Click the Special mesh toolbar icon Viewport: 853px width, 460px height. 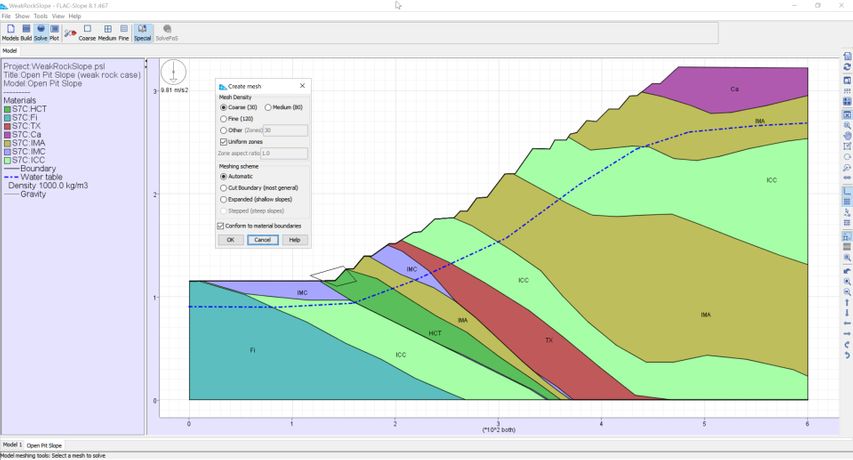pos(142,32)
